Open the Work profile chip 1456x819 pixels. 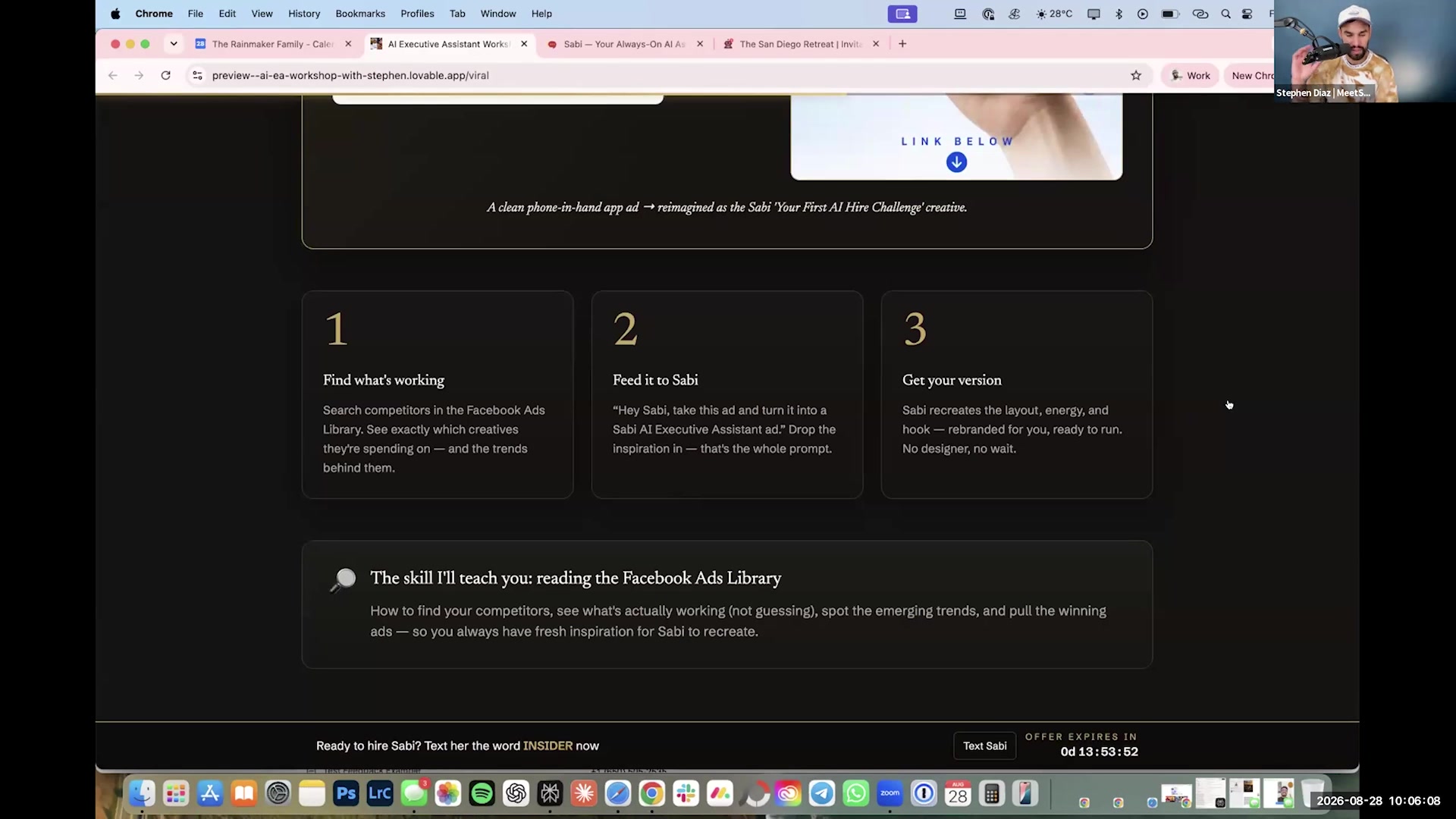pyautogui.click(x=1190, y=75)
